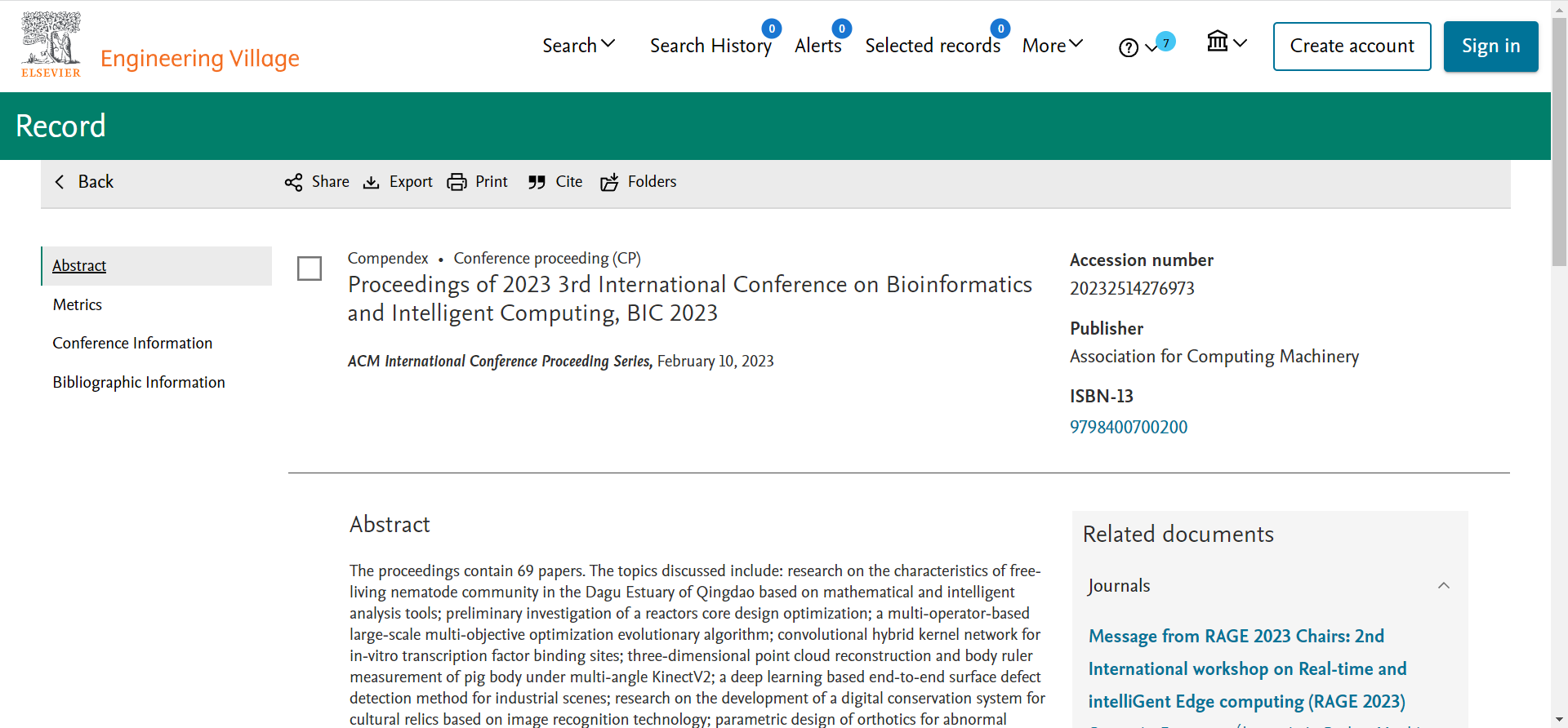This screenshot has height=728, width=1568.
Task: Click the Alerts count badge
Action: tap(842, 29)
